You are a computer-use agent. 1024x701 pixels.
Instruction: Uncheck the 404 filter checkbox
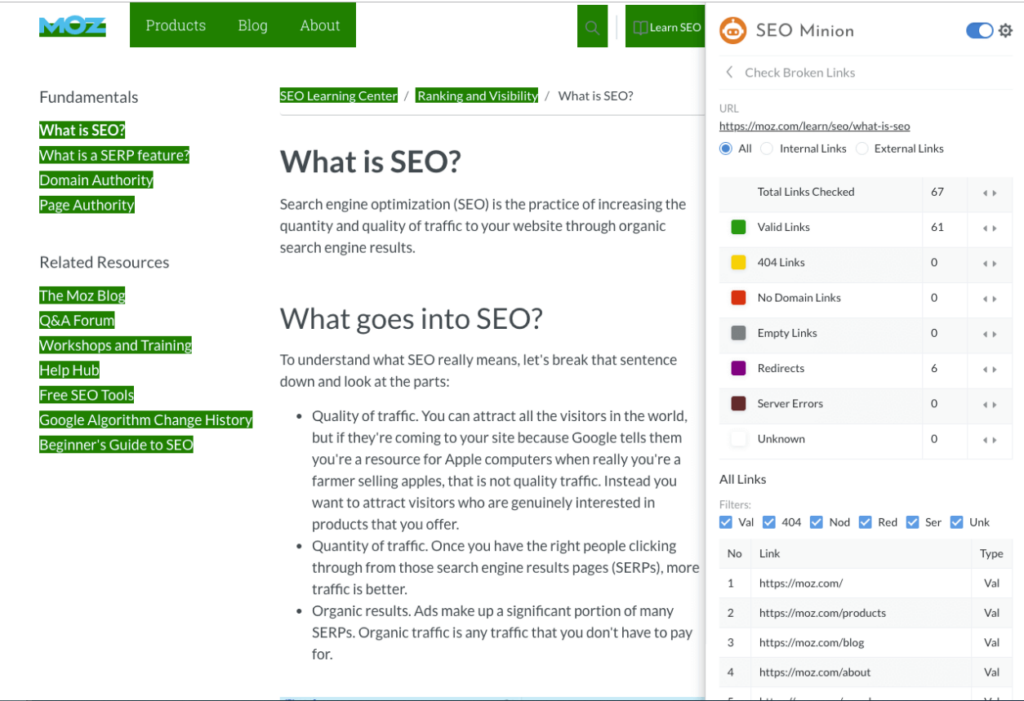[x=769, y=521]
